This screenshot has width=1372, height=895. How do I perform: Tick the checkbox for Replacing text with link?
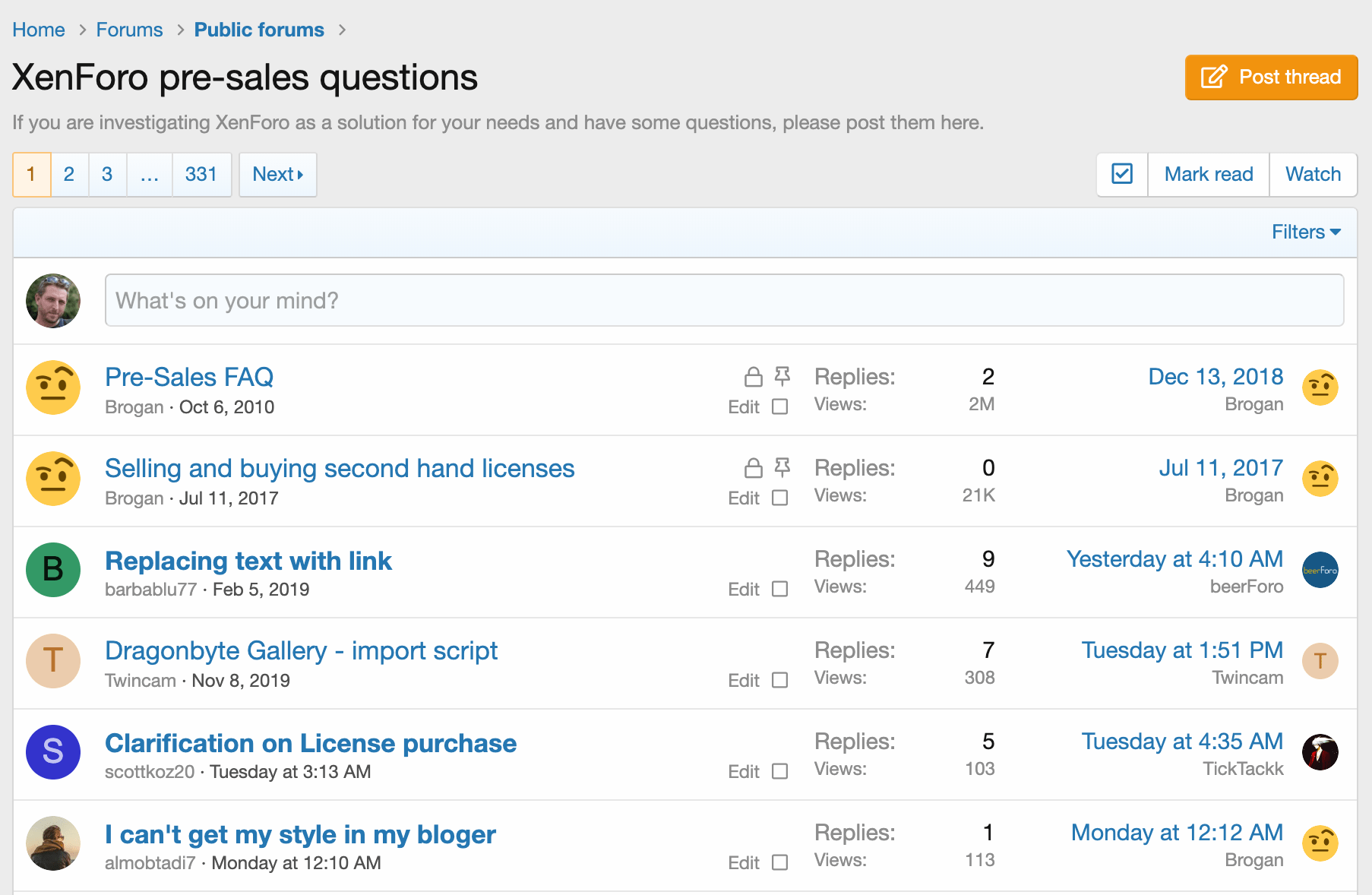[779, 589]
